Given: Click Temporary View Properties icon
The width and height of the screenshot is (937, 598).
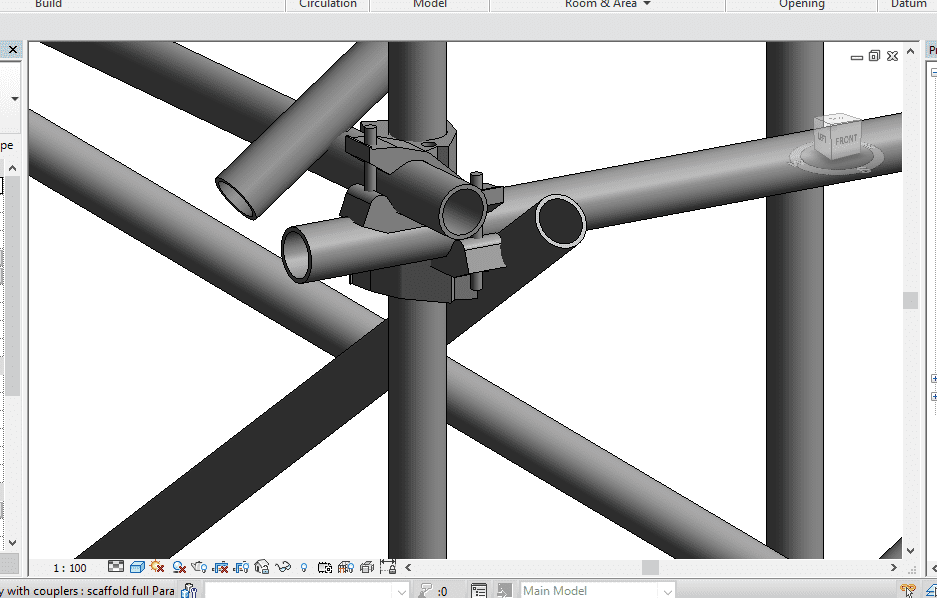Looking at the screenshot, I should click(x=325, y=568).
